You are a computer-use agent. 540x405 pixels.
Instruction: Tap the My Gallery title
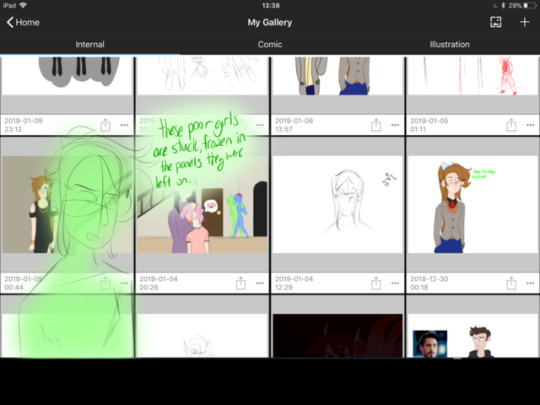tap(270, 22)
